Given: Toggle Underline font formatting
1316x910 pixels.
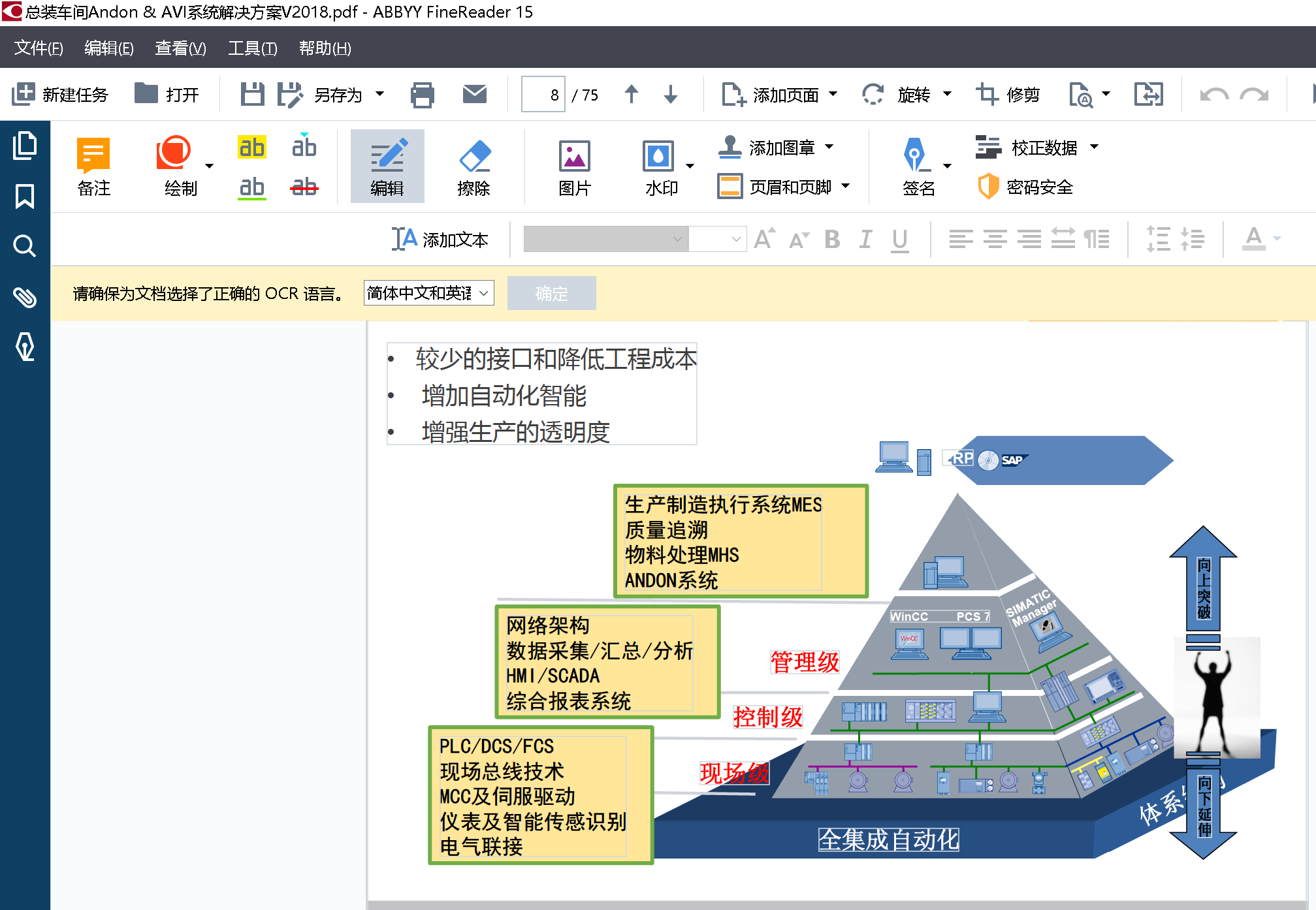Looking at the screenshot, I should coord(900,240).
